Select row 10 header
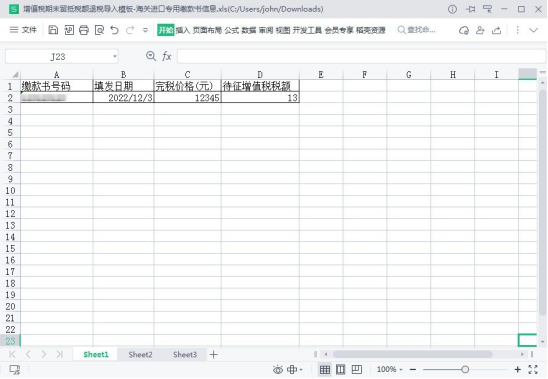 10,191
